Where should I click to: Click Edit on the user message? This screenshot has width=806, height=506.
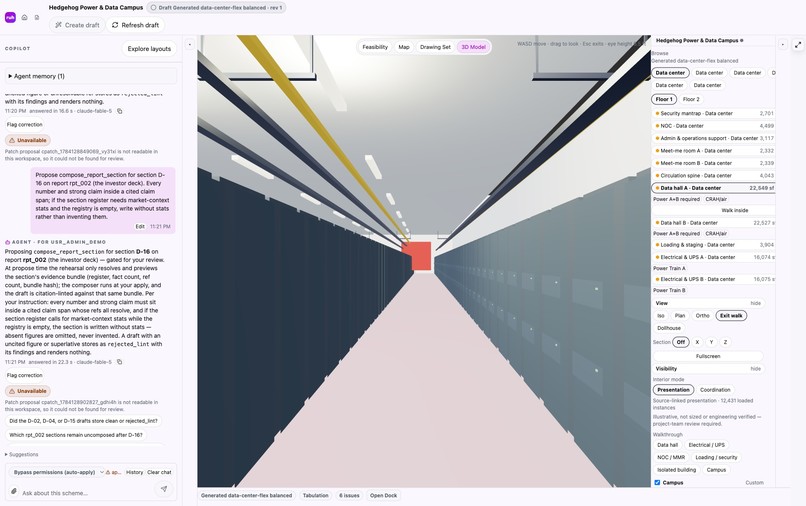(140, 226)
